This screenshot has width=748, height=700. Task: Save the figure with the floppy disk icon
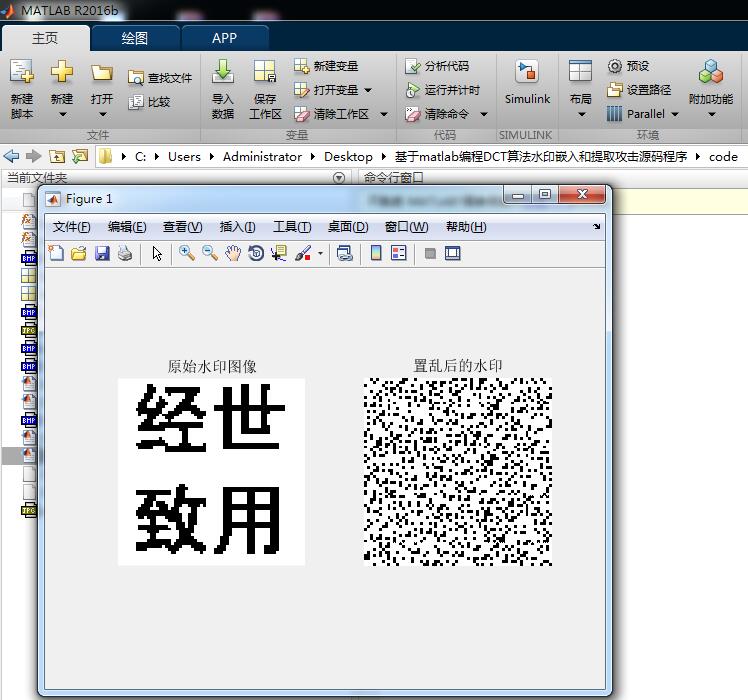[x=102, y=253]
